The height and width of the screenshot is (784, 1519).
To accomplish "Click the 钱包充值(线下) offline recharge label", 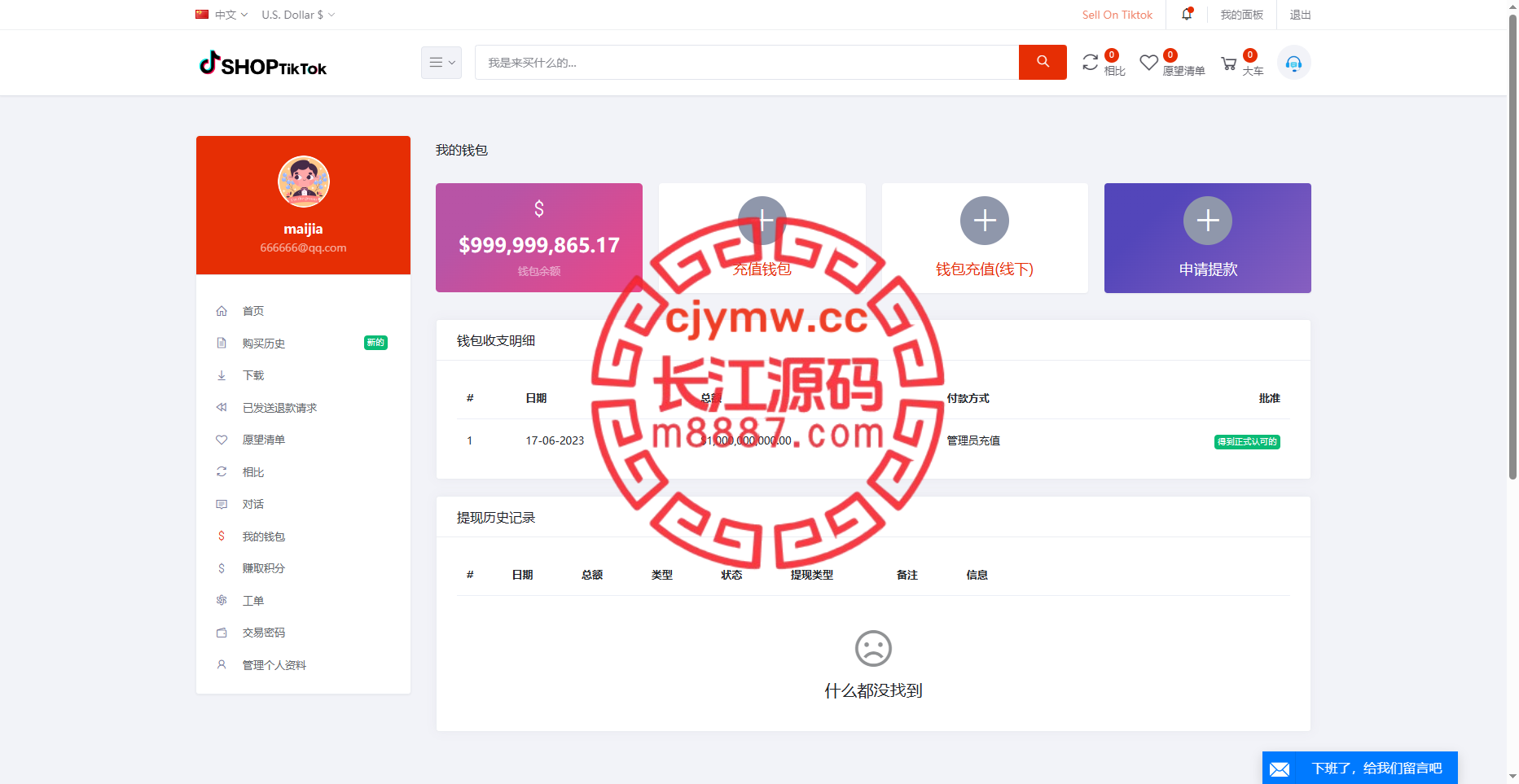I will (985, 269).
